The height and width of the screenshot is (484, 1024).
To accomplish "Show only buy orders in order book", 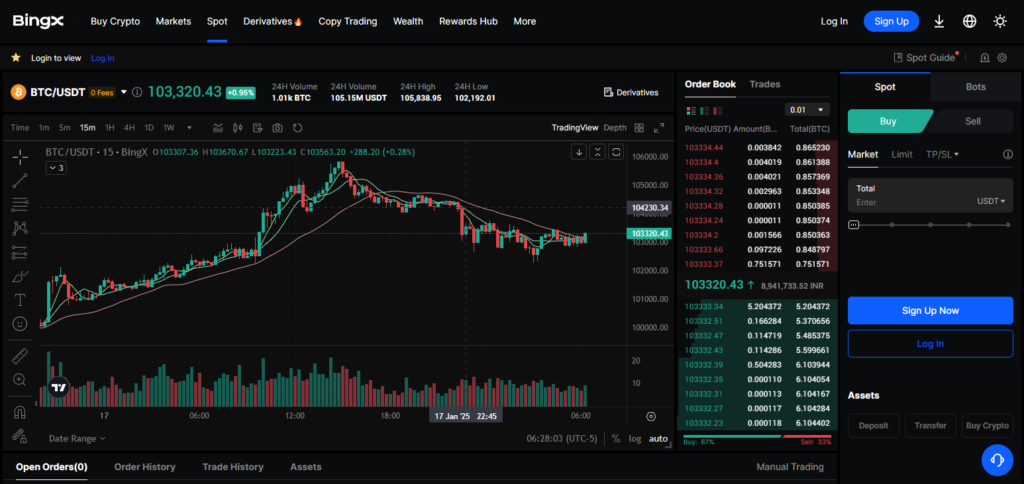I will click(705, 110).
